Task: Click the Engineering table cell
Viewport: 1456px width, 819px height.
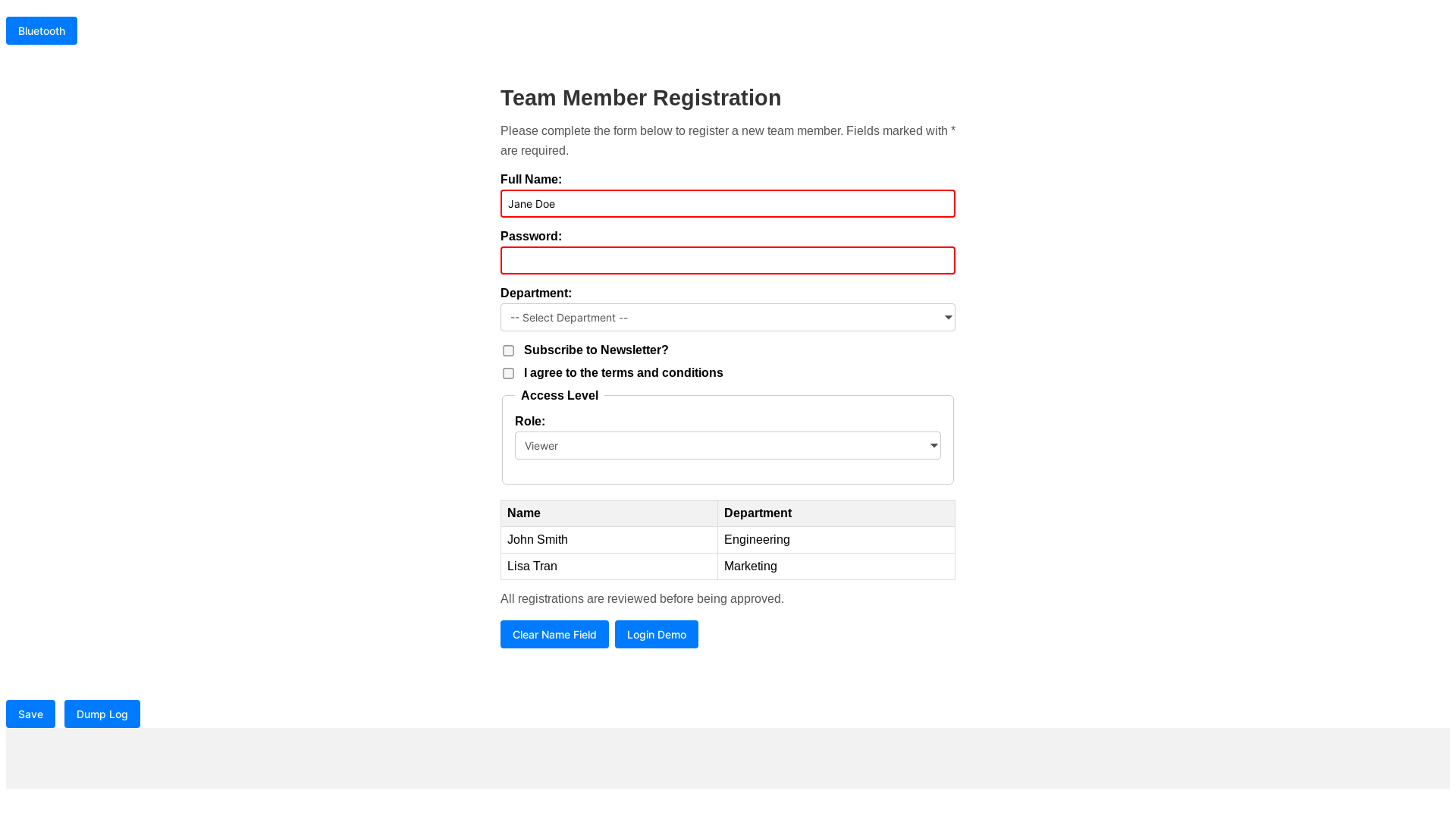Action: pyautogui.click(x=836, y=540)
